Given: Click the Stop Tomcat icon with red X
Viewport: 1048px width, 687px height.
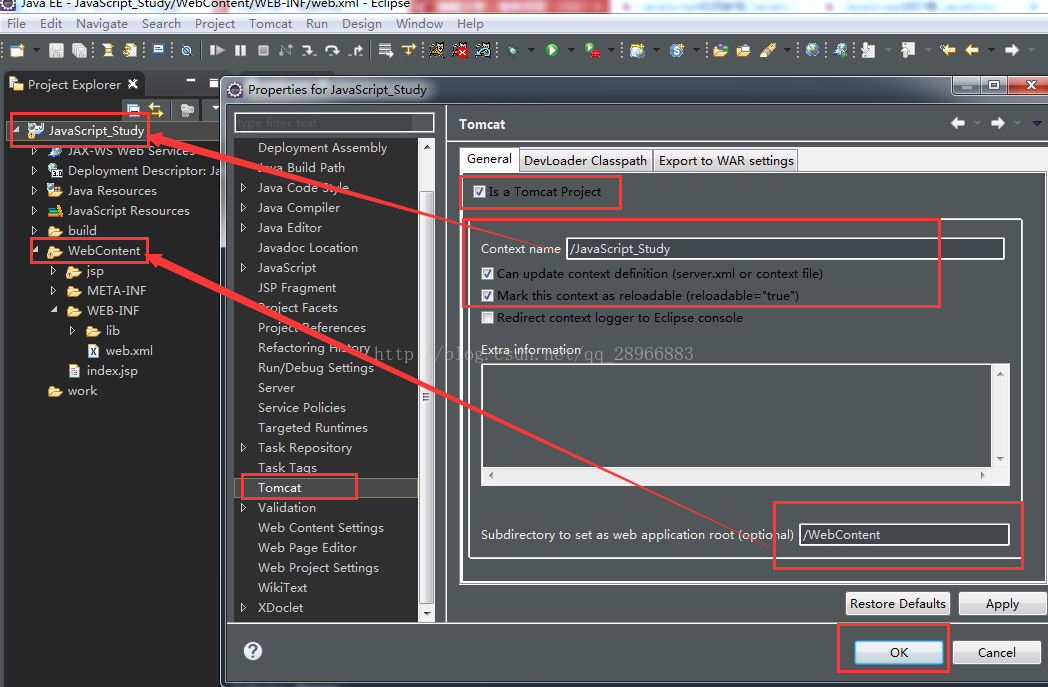Looking at the screenshot, I should click(460, 50).
